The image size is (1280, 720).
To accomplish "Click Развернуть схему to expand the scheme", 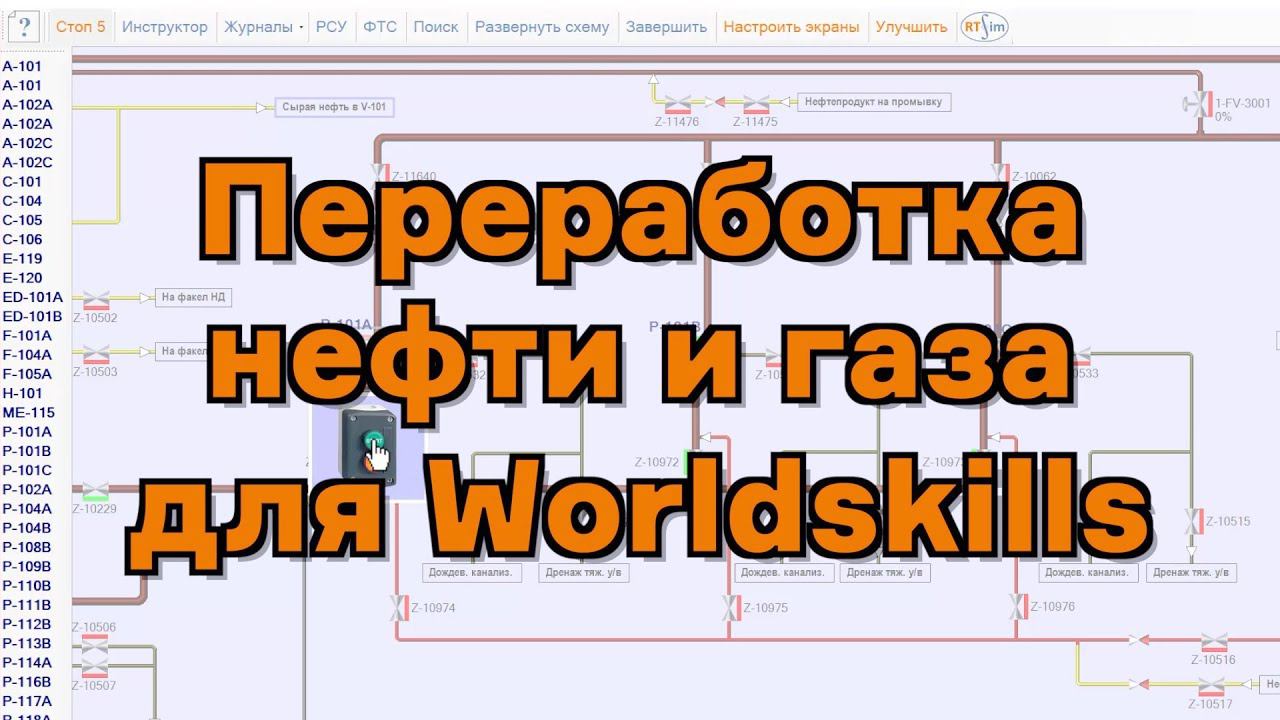I will [542, 27].
